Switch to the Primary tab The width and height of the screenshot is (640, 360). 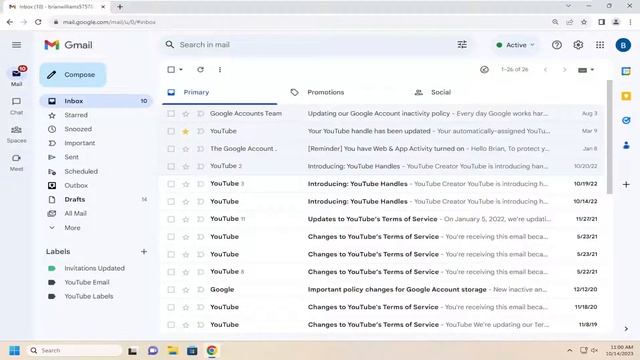(220, 93)
